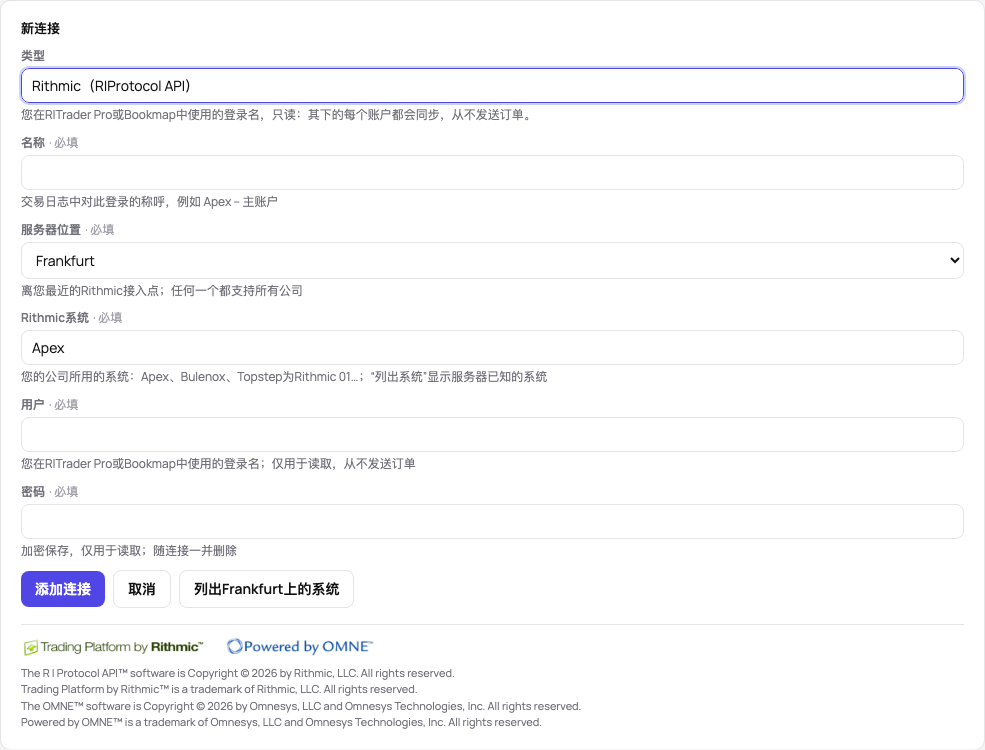Click the 离您最近的Rithmic接入点 hint text
The height and width of the screenshot is (750, 985).
pos(161,291)
